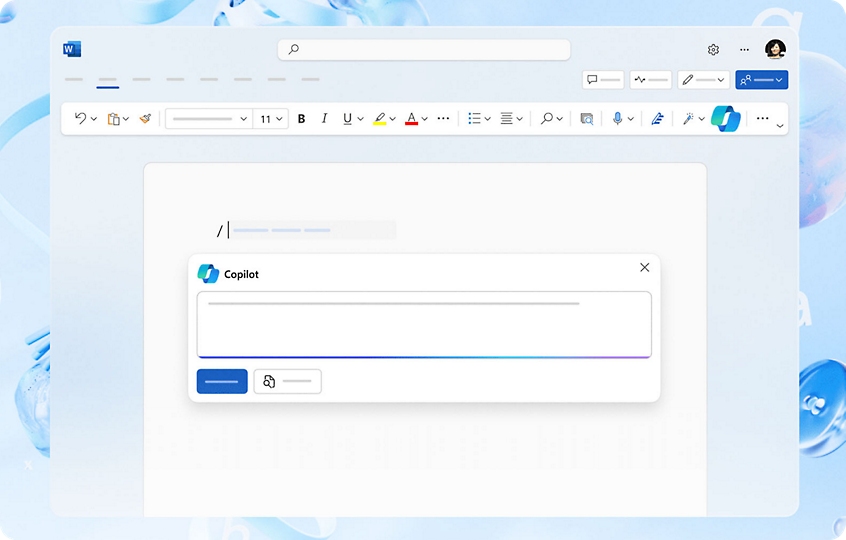Screen dimensions: 846x540
Task: Click the Comments button
Action: coord(603,79)
